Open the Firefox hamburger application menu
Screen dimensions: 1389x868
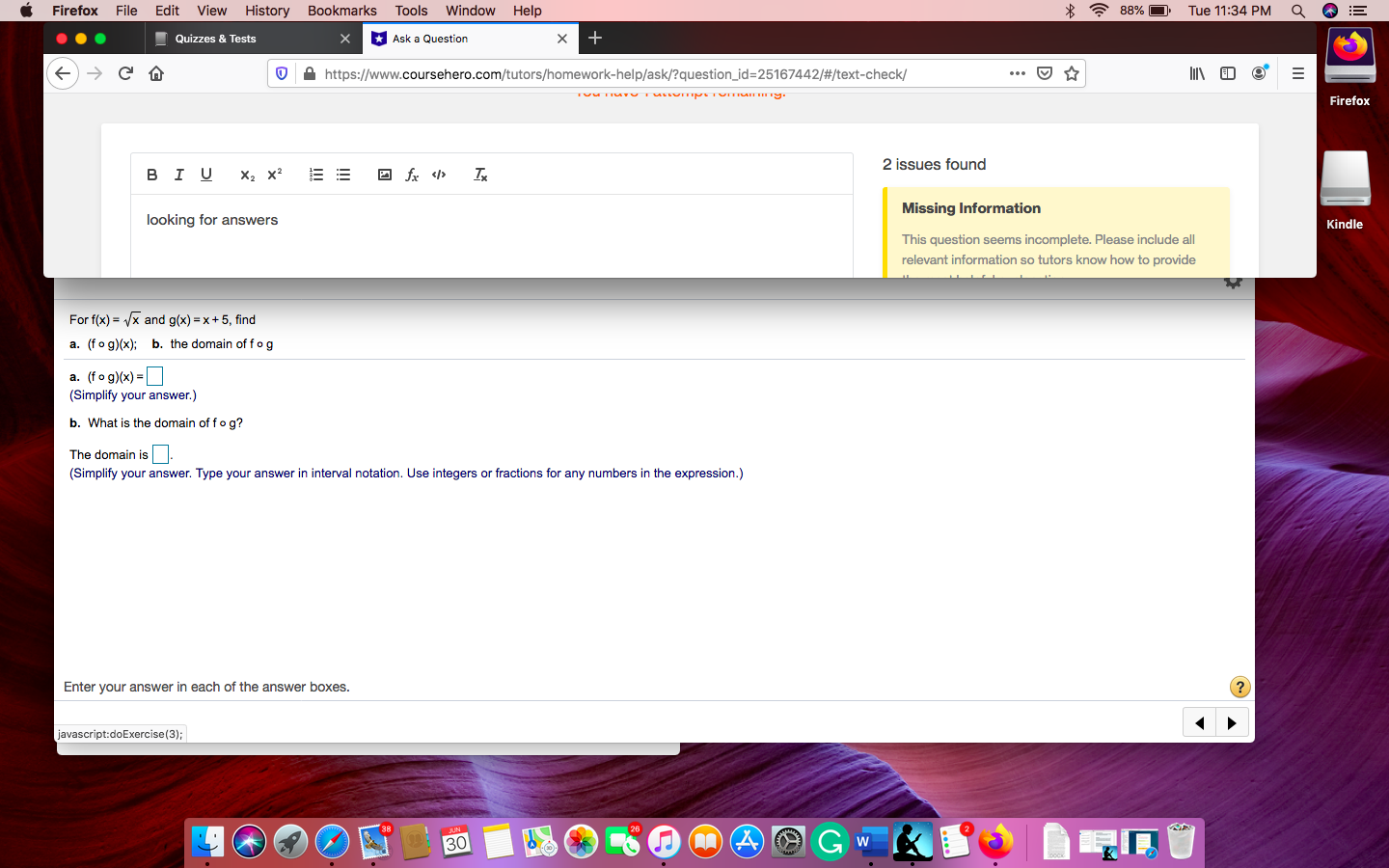coord(1298,73)
